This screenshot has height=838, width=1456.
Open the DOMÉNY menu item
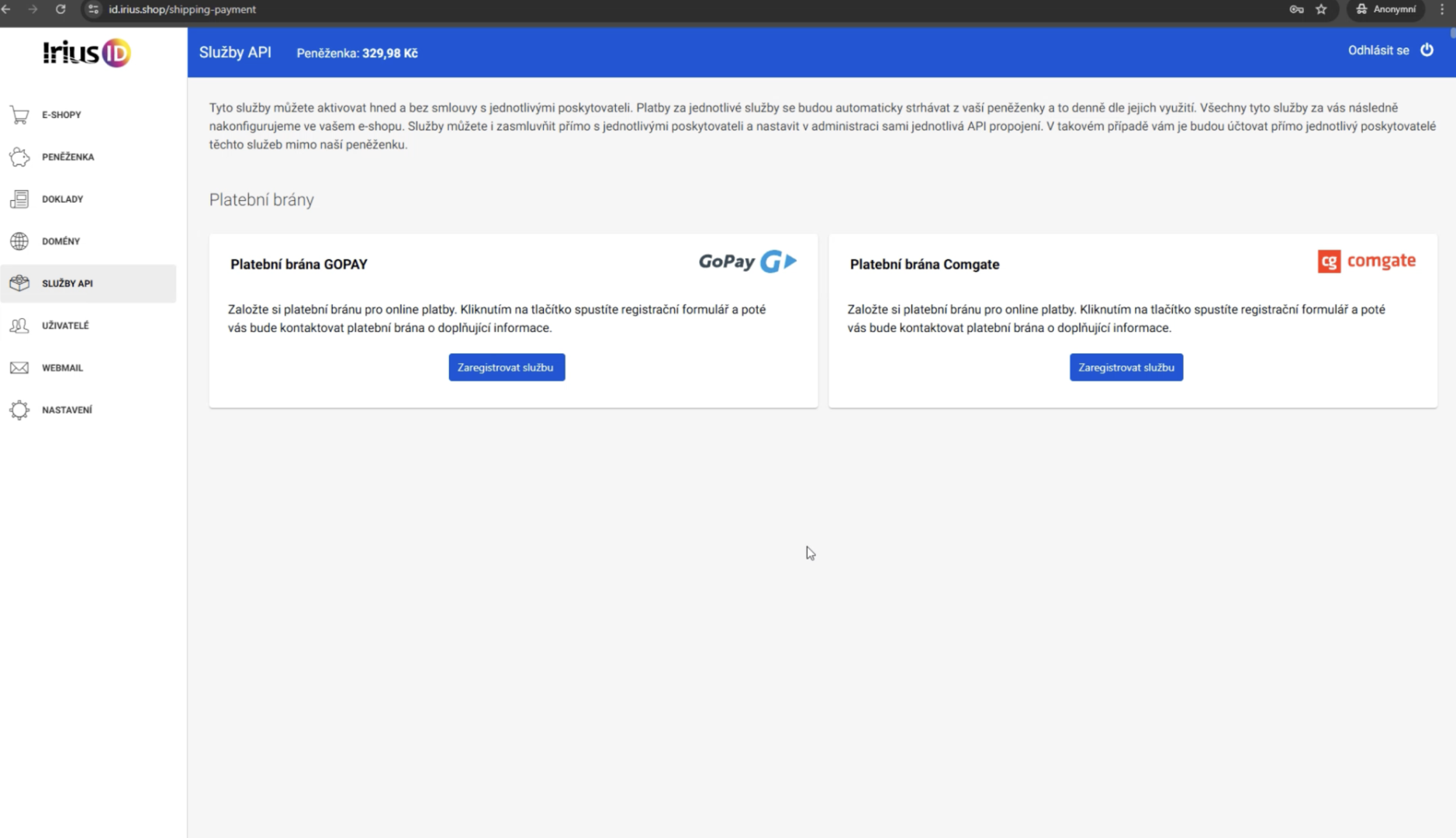[88, 241]
